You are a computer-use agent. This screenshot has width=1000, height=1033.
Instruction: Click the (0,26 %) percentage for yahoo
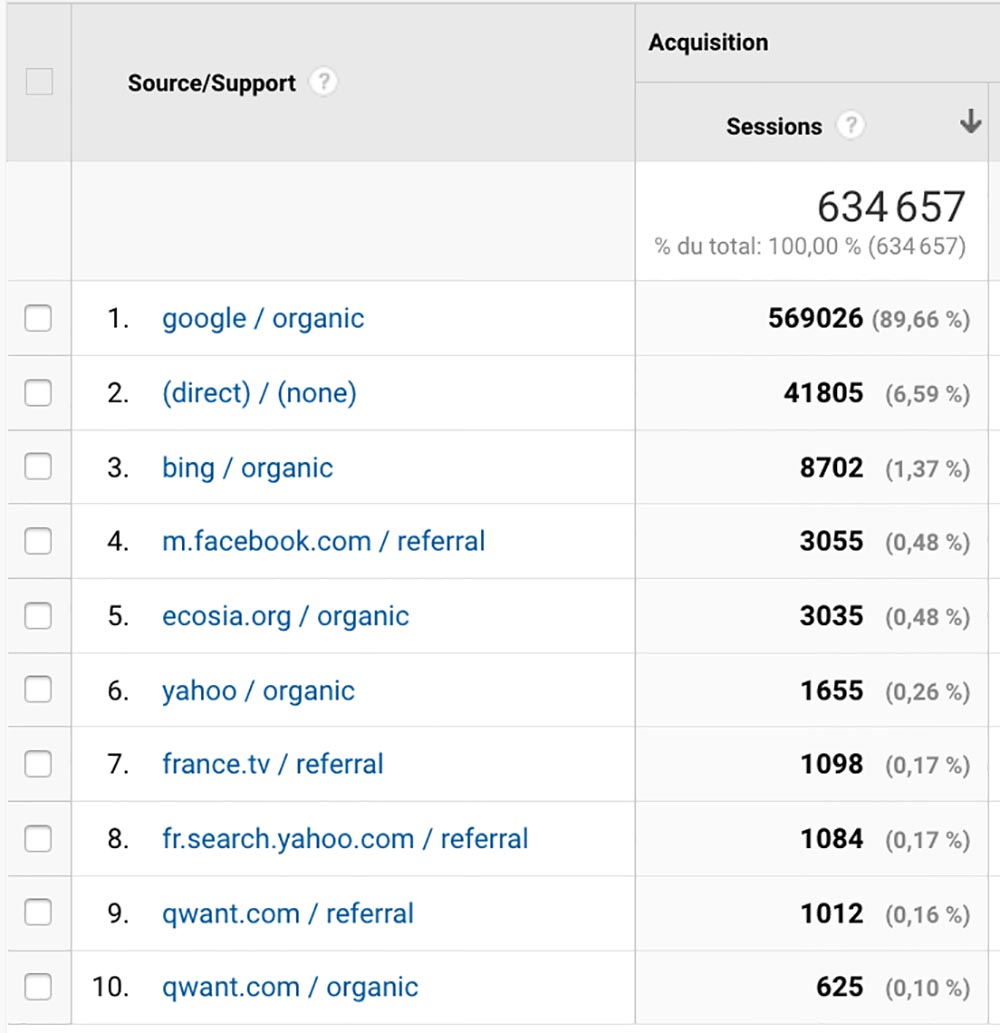(928, 692)
